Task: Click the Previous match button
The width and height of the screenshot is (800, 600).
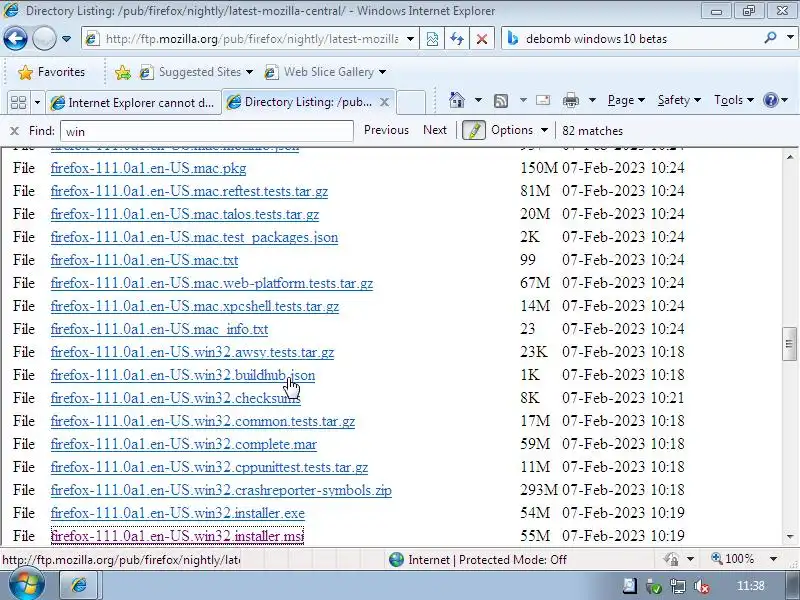Action: (386, 130)
